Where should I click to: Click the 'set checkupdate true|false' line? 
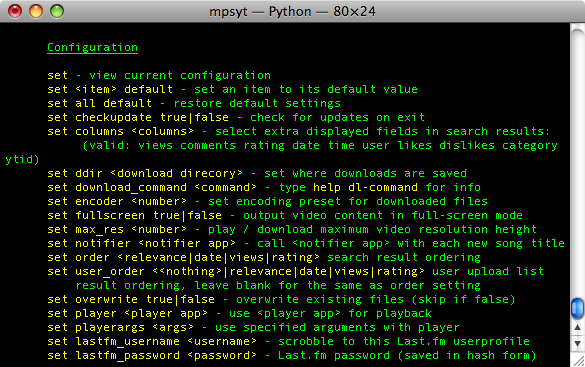tap(236, 117)
